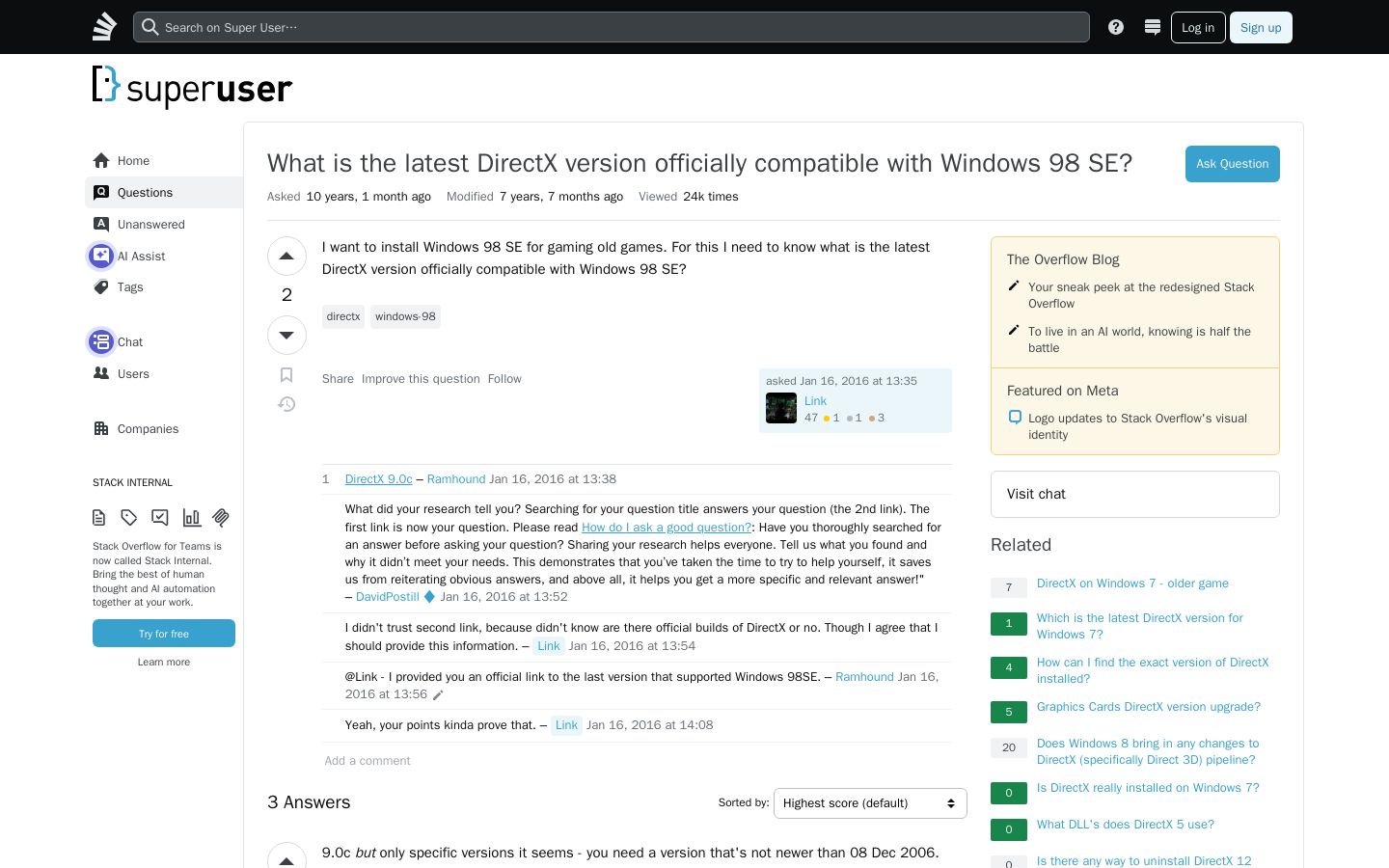This screenshot has height=868, width=1389.
Task: Open the Help center icon
Action: click(1116, 27)
